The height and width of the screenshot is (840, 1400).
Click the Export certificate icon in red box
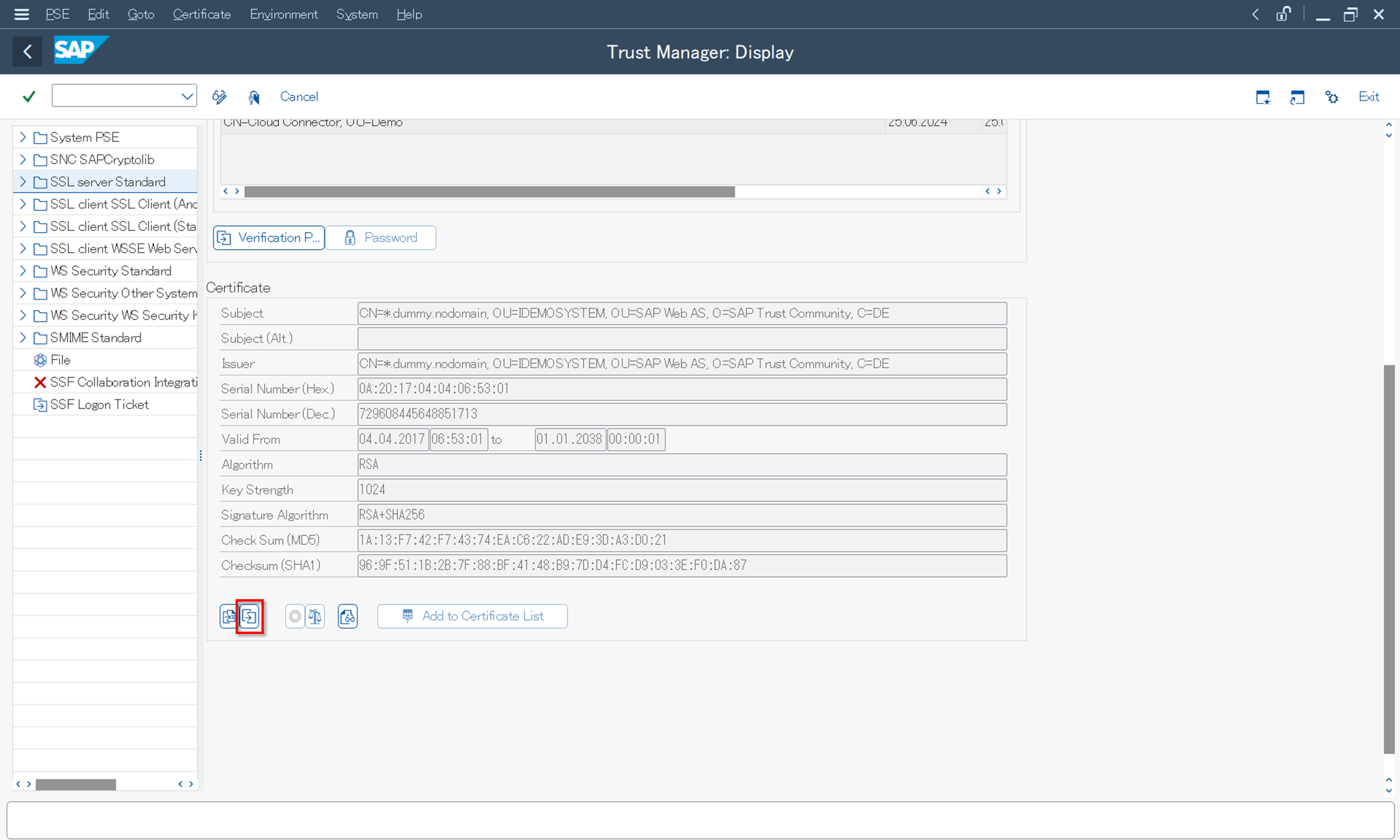click(x=250, y=616)
